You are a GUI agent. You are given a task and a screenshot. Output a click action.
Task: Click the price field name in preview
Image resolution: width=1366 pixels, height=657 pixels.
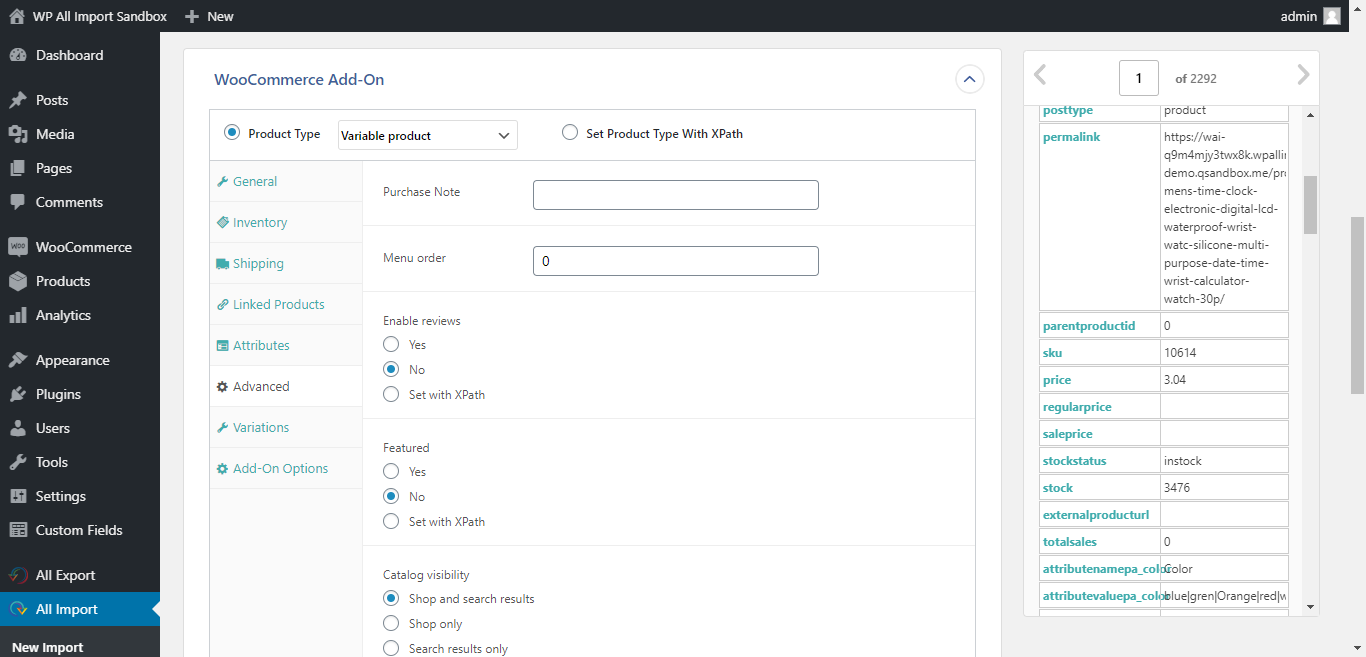coord(1057,380)
